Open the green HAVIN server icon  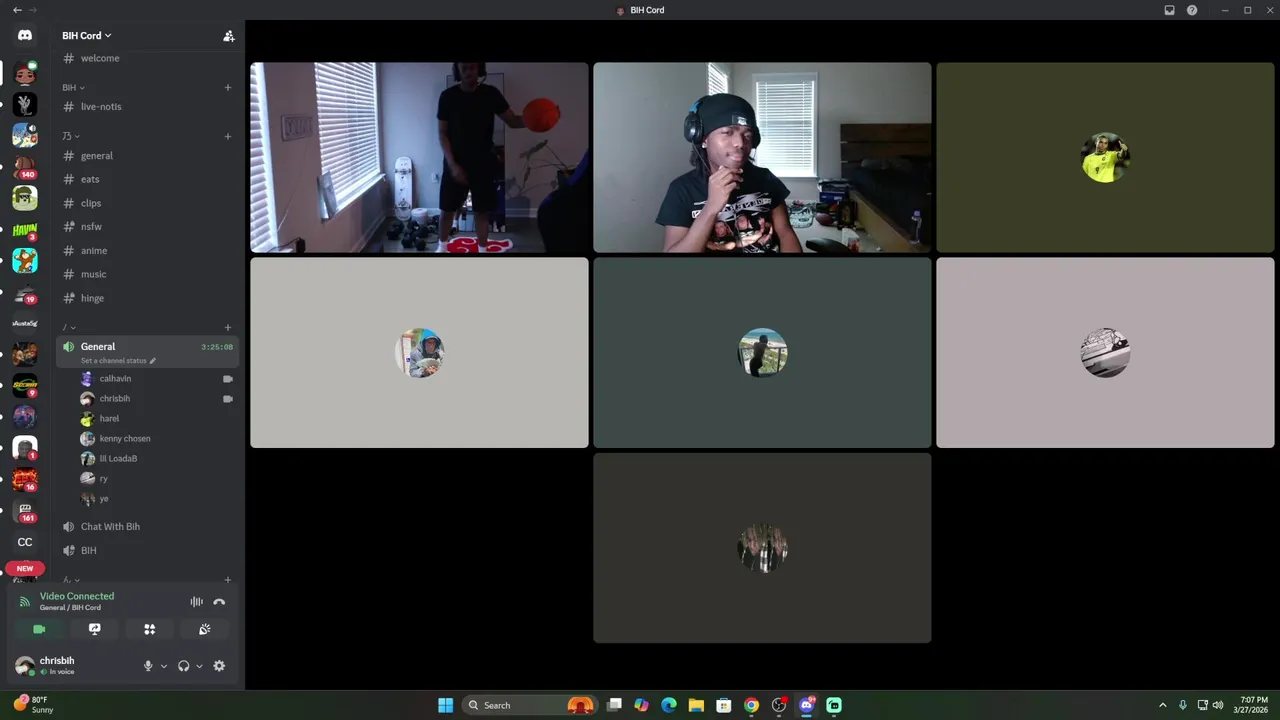pyautogui.click(x=25, y=230)
